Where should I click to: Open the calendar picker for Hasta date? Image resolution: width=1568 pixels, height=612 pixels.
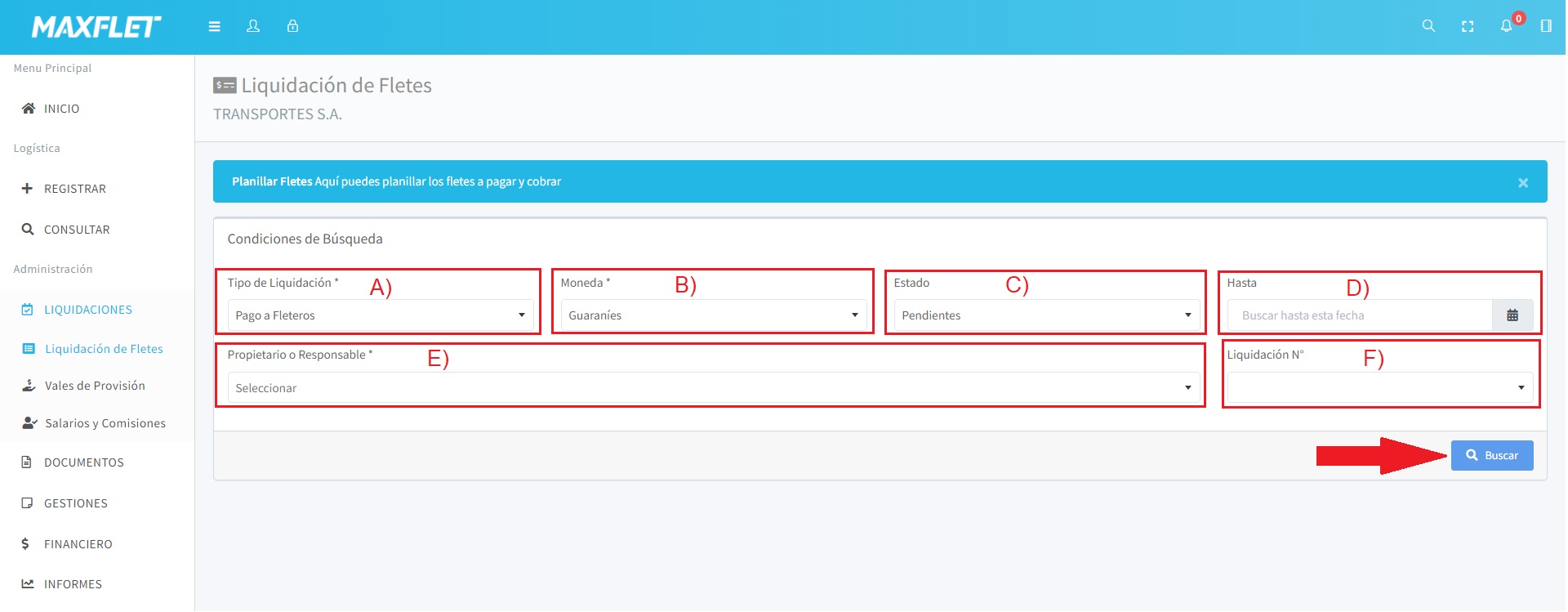(x=1512, y=315)
